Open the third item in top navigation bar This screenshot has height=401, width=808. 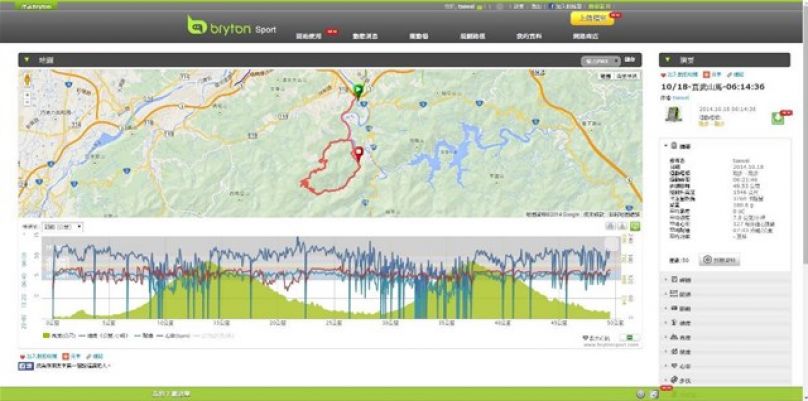pyautogui.click(x=418, y=37)
